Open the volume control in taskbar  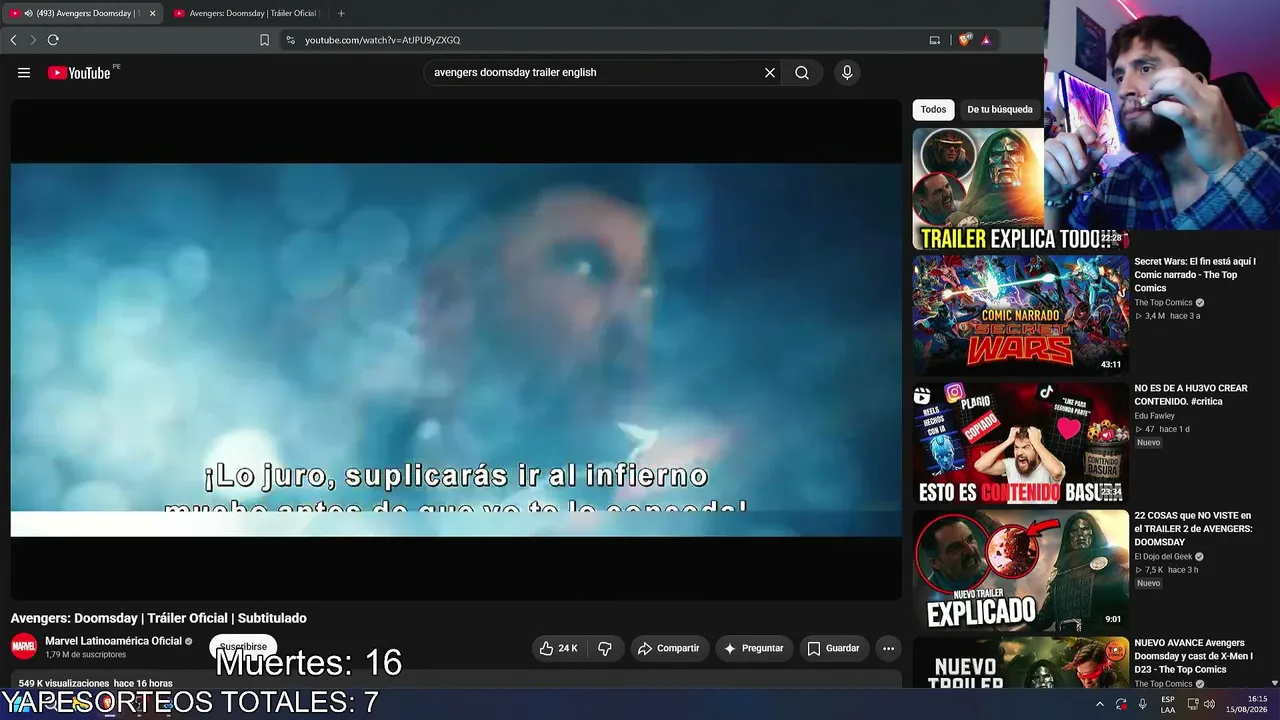pos(1209,704)
